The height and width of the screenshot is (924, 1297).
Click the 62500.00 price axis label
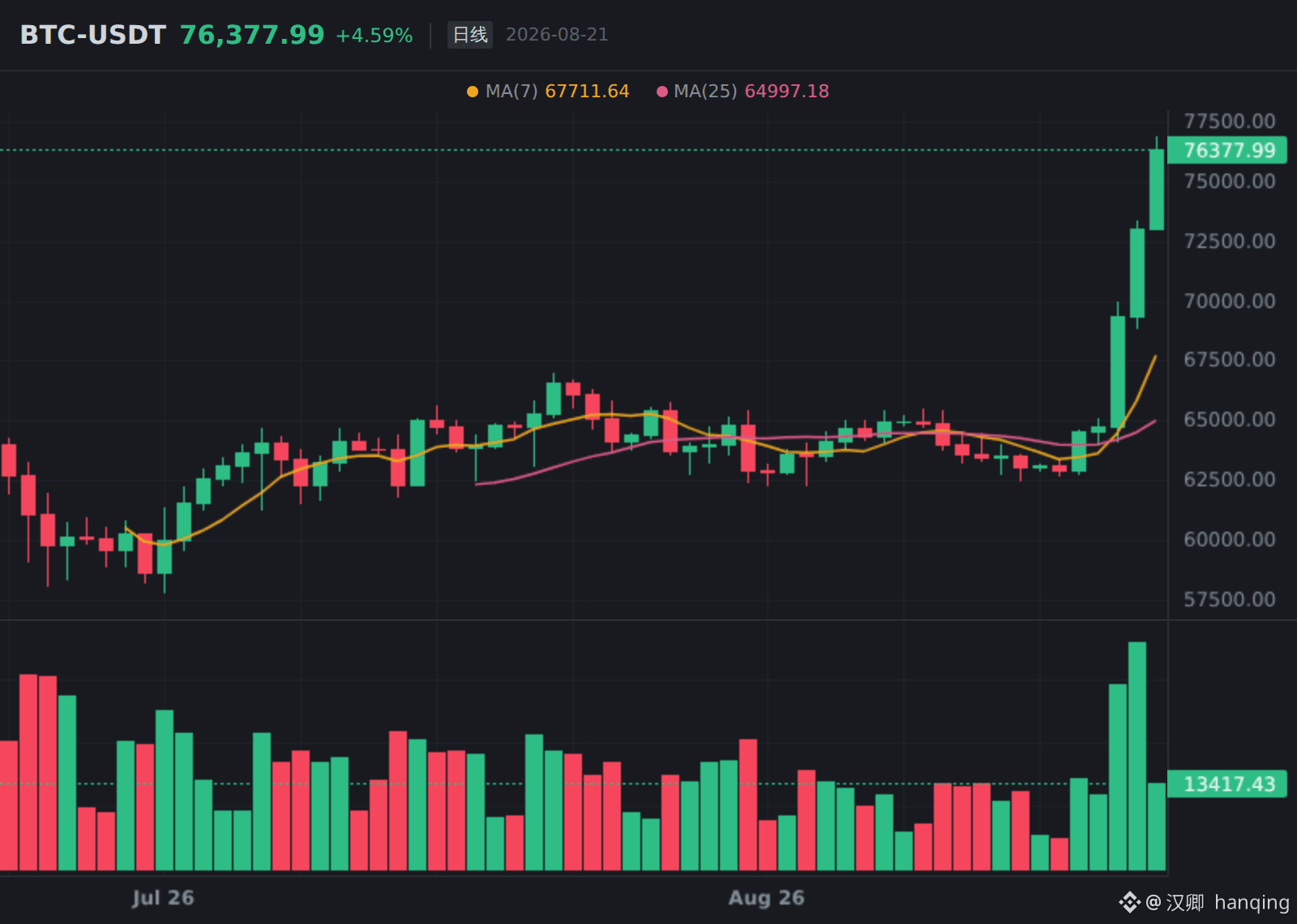click(1230, 480)
